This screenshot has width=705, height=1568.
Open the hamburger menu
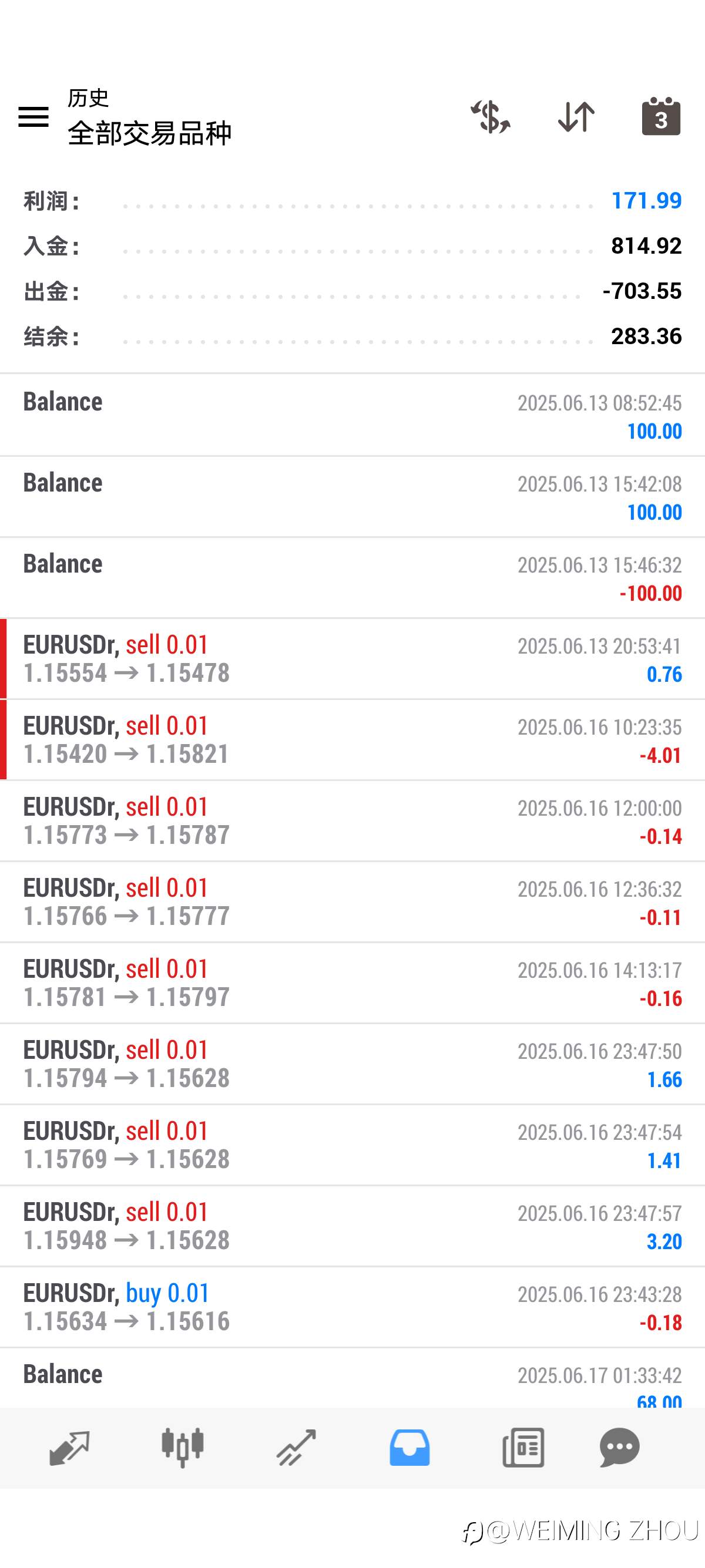pos(33,116)
